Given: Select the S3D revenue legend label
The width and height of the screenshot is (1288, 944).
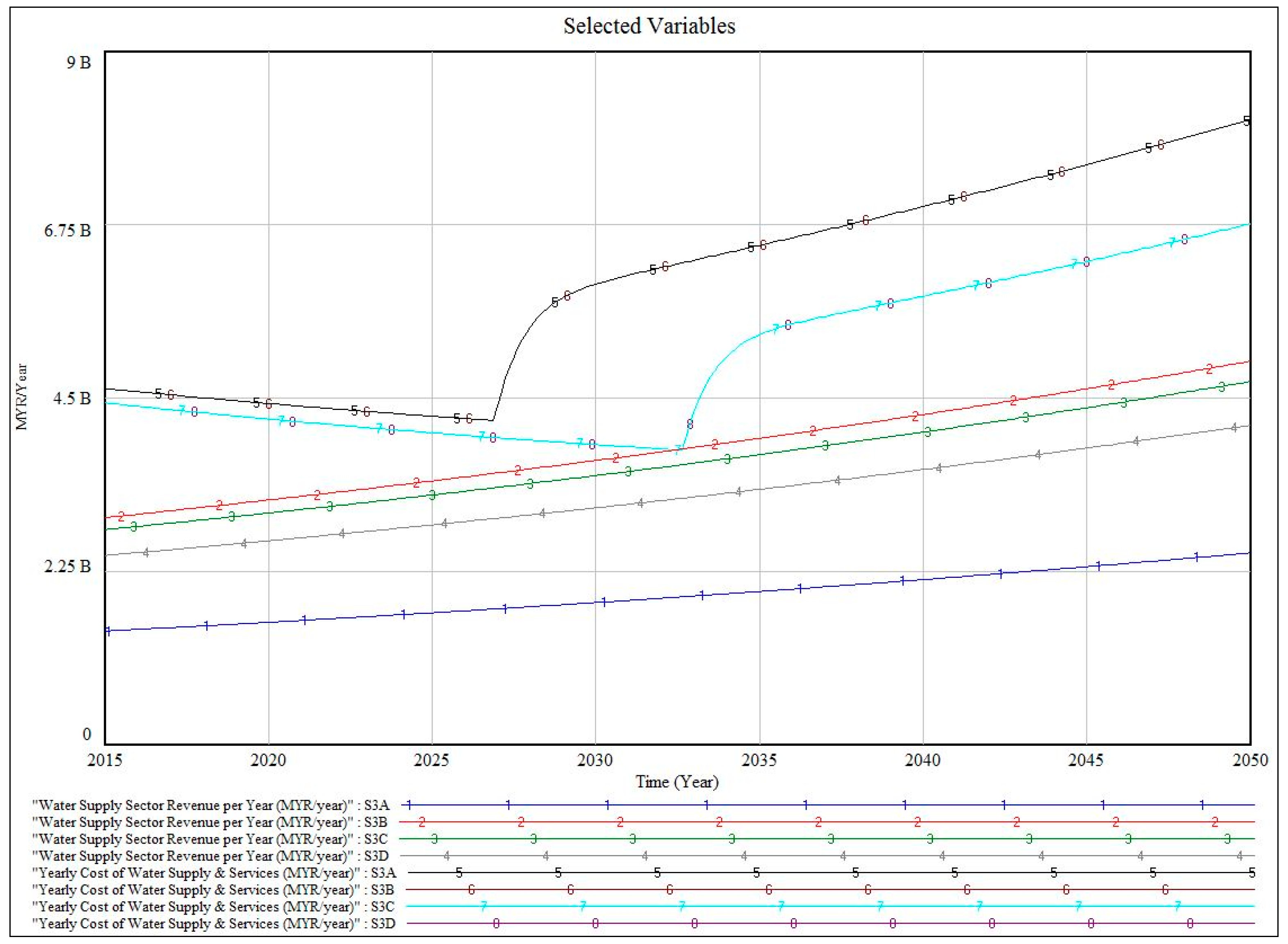Looking at the screenshot, I should (x=211, y=856).
